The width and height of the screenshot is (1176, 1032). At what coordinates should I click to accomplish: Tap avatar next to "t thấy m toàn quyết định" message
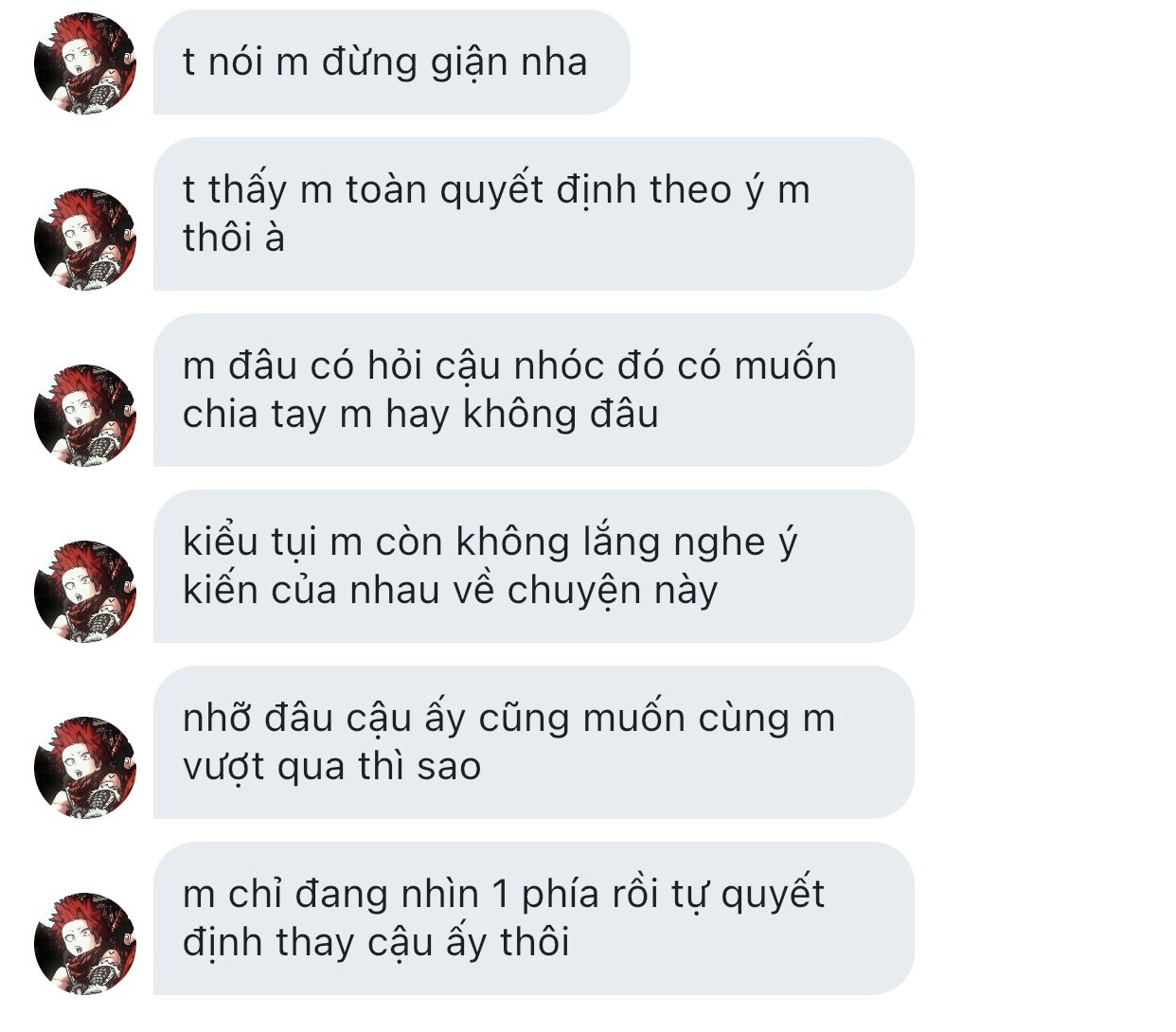pyautogui.click(x=85, y=239)
